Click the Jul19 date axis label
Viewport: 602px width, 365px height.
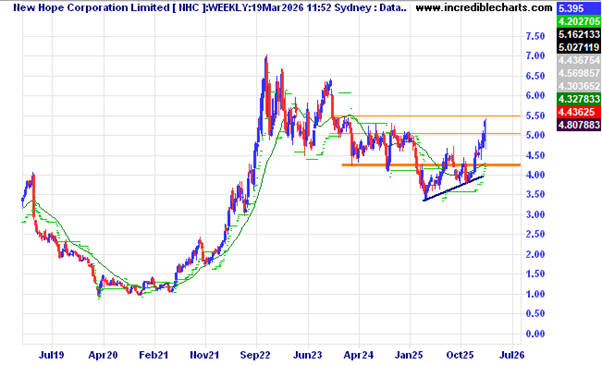pyautogui.click(x=51, y=355)
